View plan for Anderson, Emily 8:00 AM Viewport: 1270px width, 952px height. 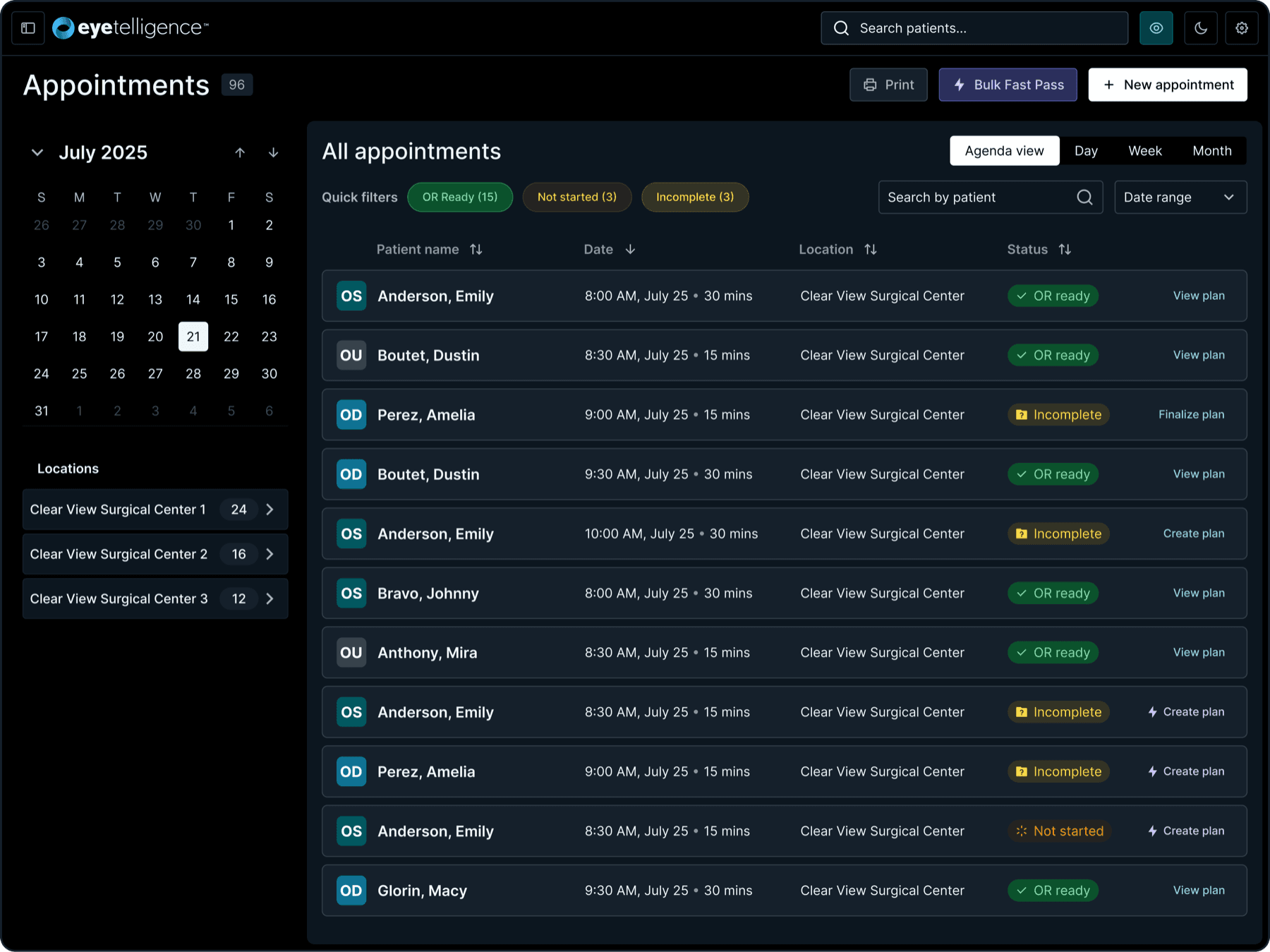coord(1199,296)
